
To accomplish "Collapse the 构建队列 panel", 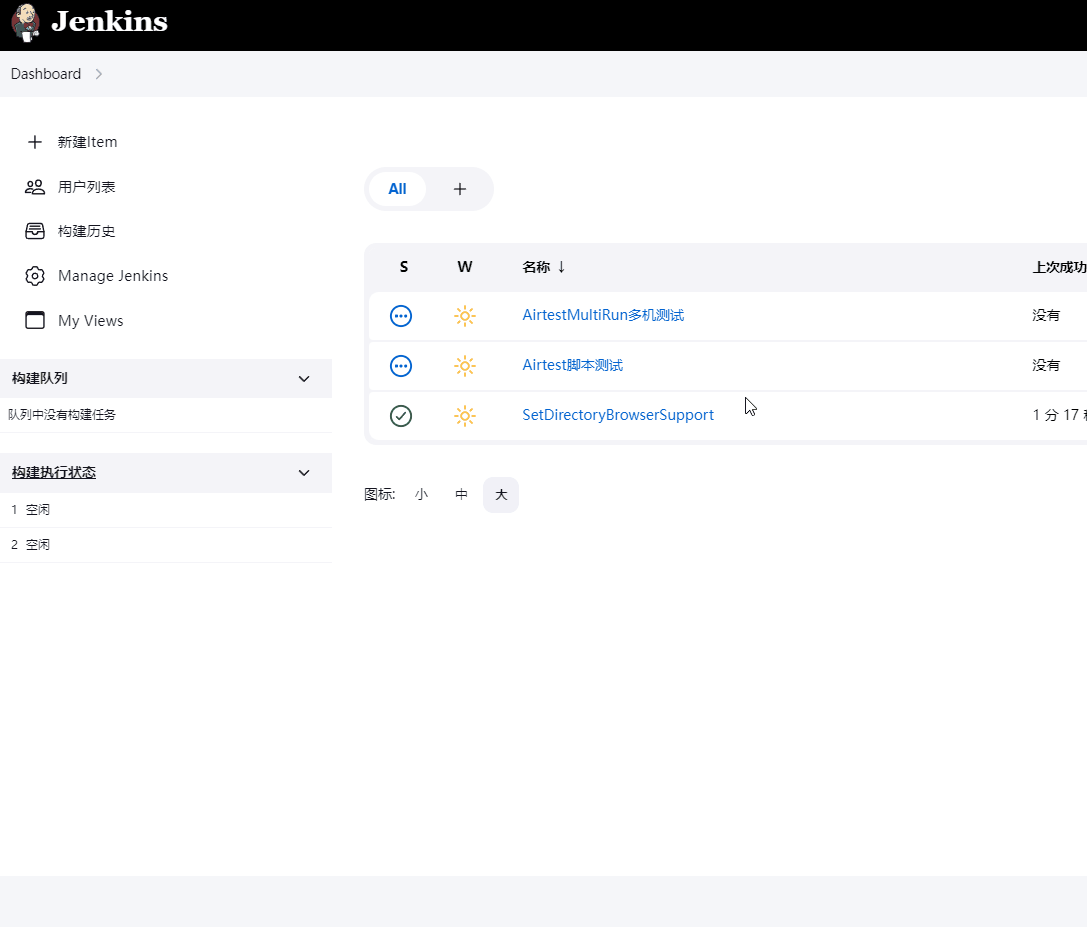I will 304,379.
